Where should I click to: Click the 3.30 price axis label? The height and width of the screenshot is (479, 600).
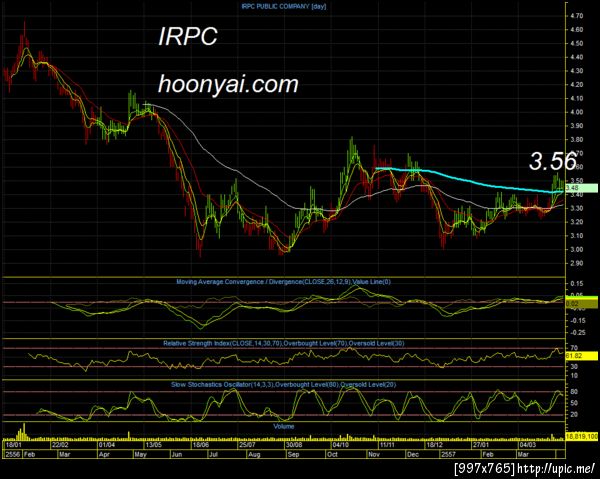click(576, 209)
